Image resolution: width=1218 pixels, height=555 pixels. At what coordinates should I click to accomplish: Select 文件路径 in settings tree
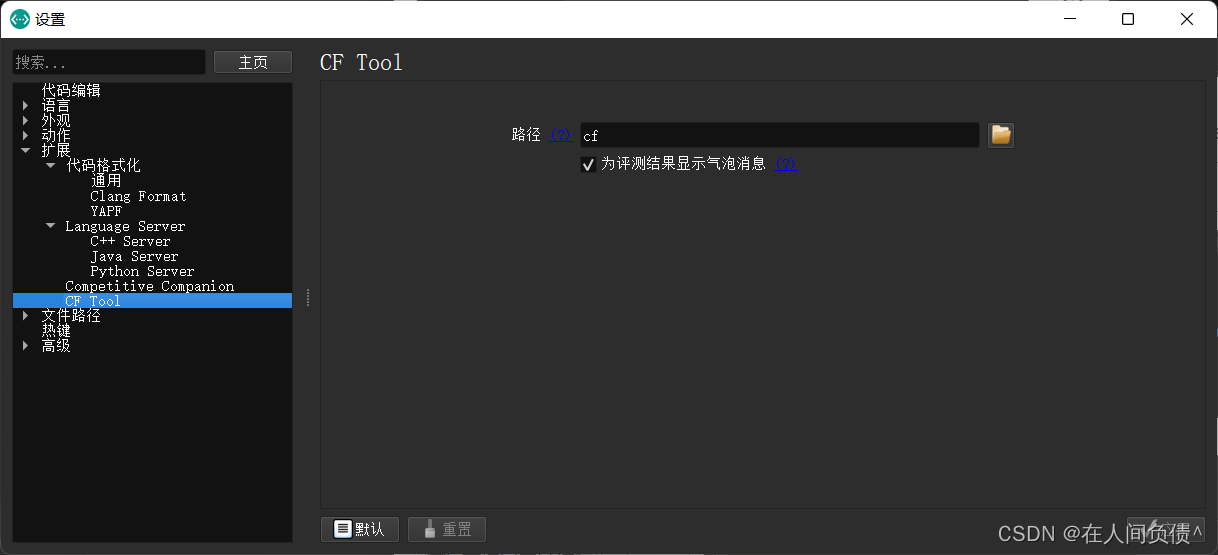point(71,316)
